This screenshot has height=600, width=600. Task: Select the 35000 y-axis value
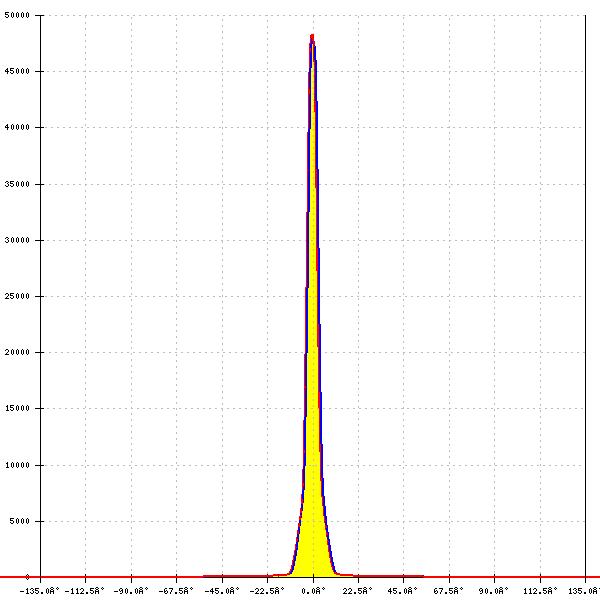tap(17, 184)
